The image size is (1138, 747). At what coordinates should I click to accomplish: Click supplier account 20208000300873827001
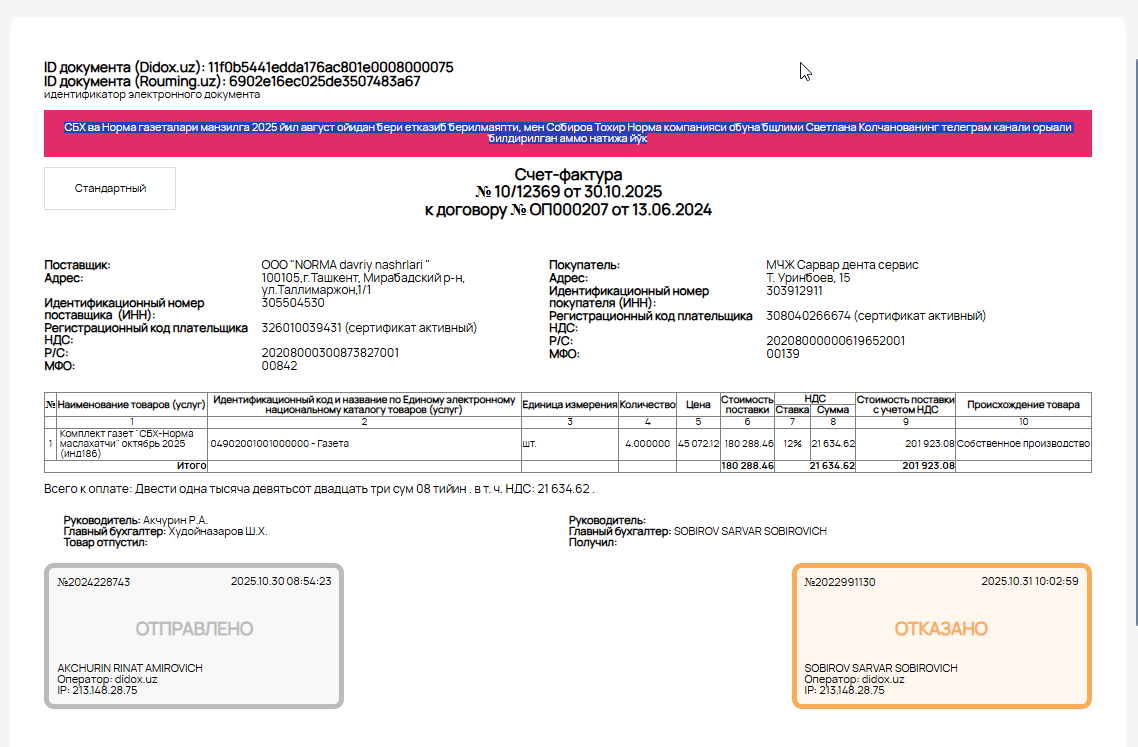point(330,353)
